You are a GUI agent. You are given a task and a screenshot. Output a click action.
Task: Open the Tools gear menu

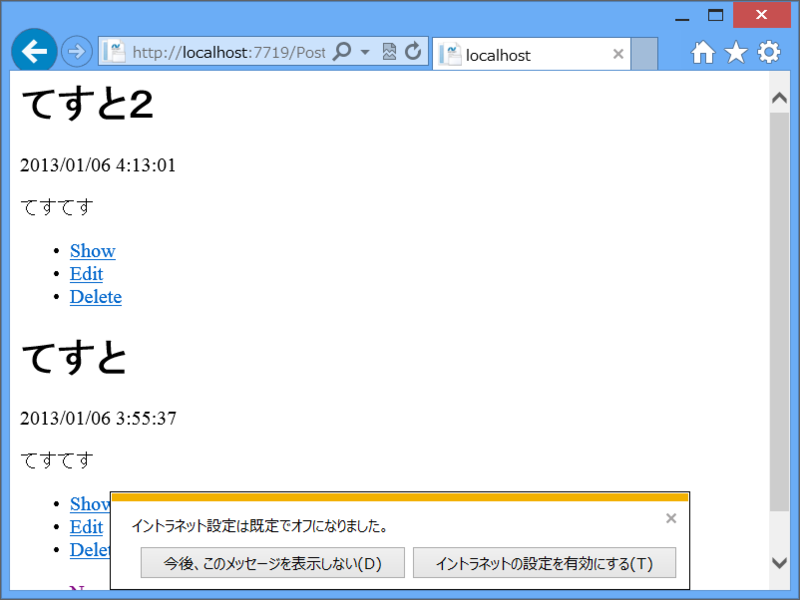768,52
